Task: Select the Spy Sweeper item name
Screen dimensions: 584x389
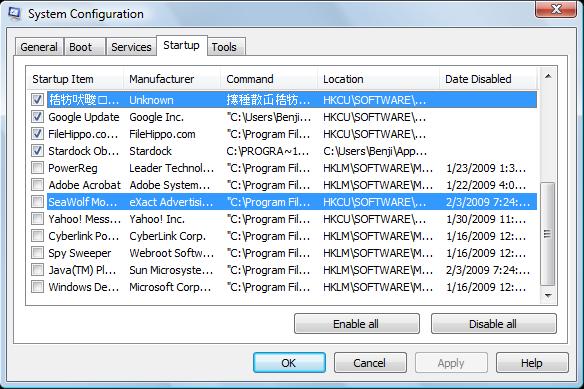Action: click(x=80, y=253)
